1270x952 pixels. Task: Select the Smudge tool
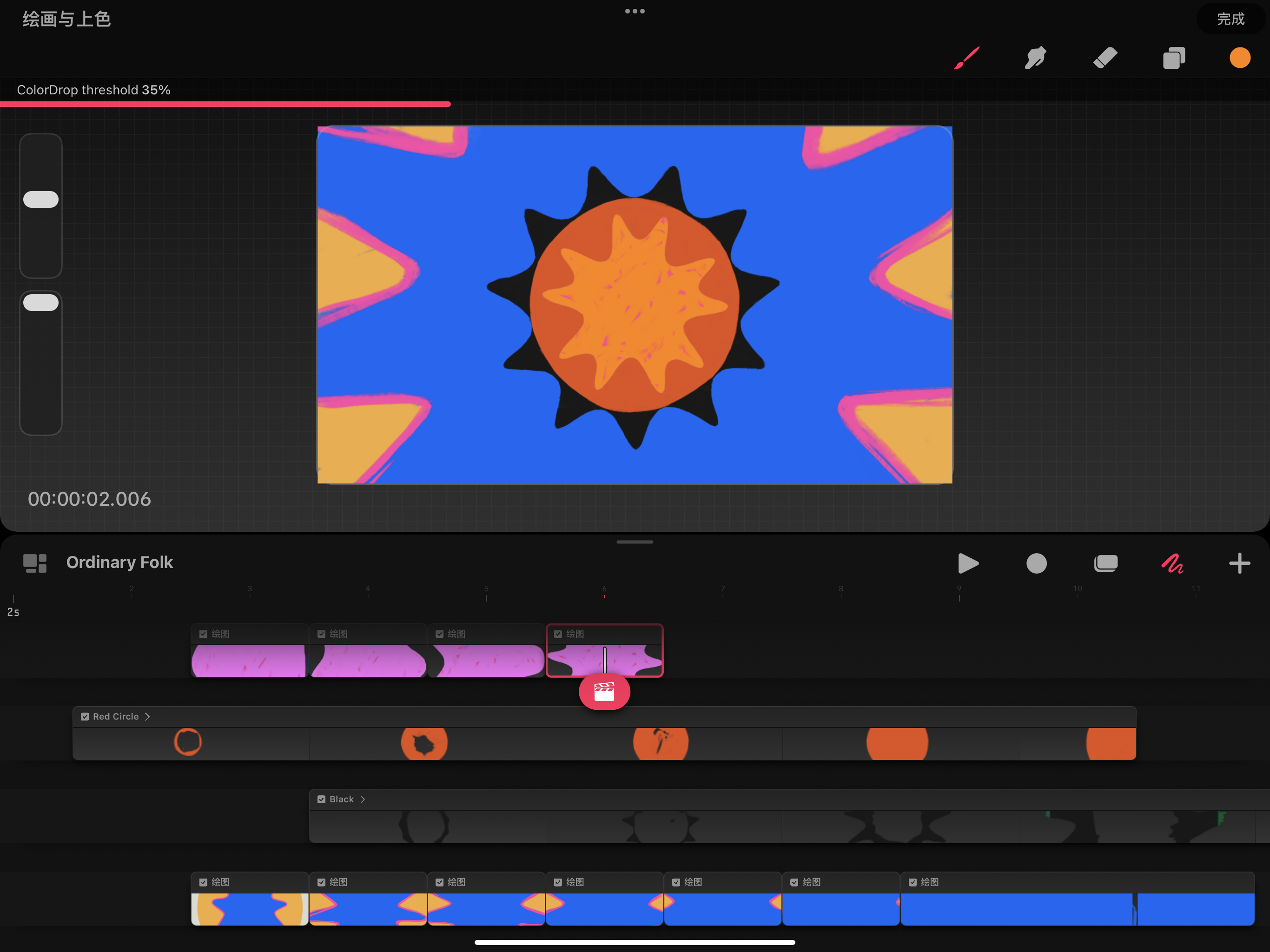[1036, 58]
